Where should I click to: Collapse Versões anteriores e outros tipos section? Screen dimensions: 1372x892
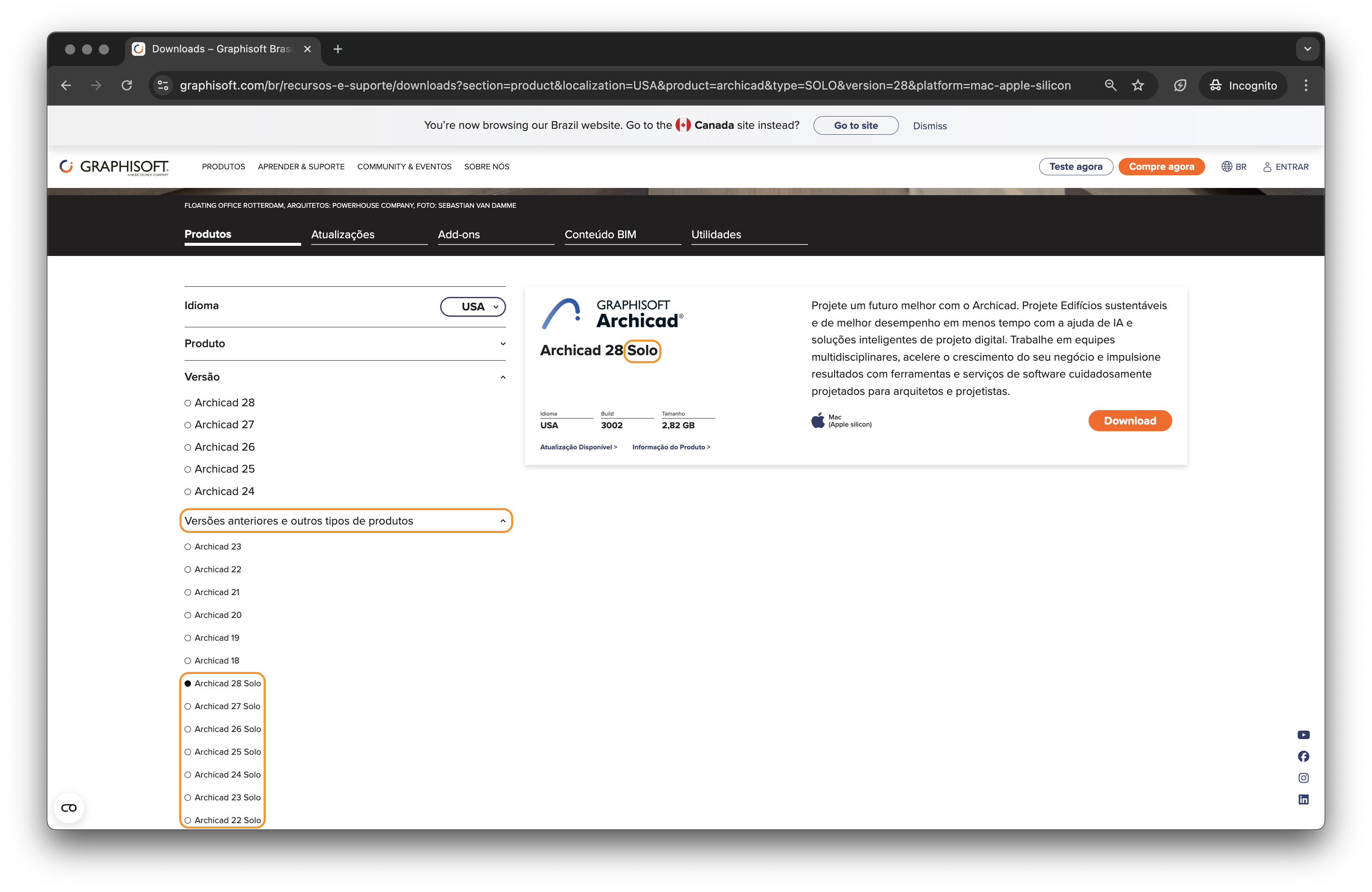point(346,520)
